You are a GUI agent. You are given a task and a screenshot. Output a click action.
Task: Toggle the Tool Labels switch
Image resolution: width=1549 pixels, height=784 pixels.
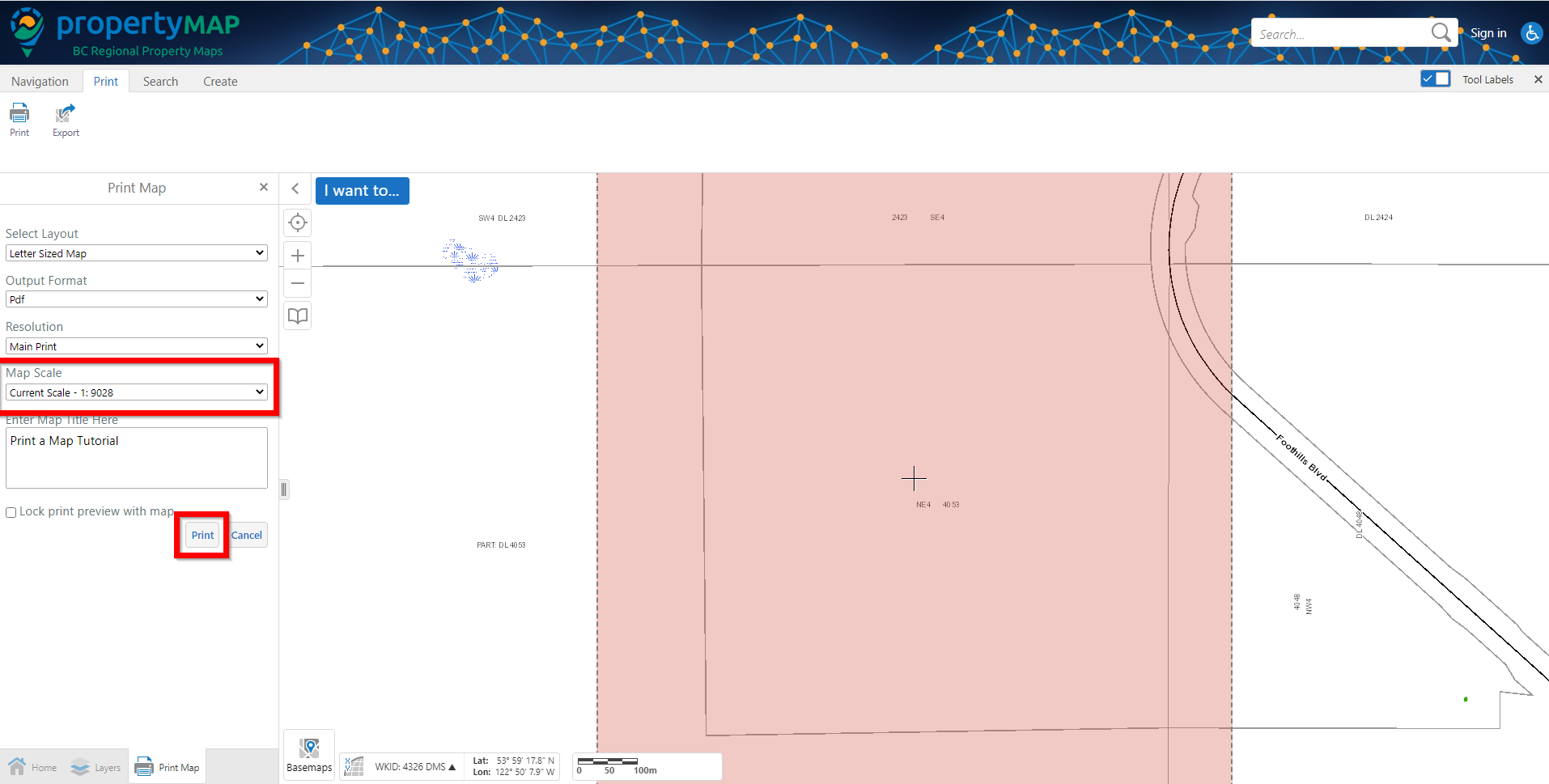(x=1436, y=78)
